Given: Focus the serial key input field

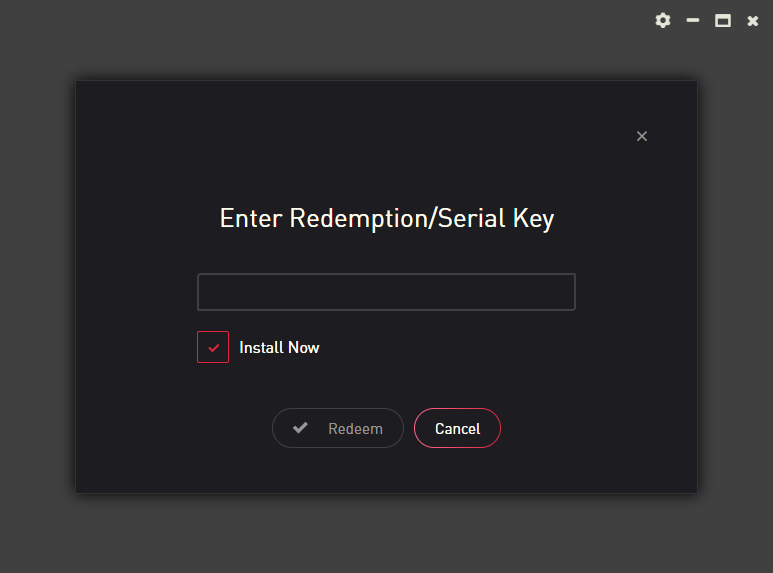Looking at the screenshot, I should 386,292.
